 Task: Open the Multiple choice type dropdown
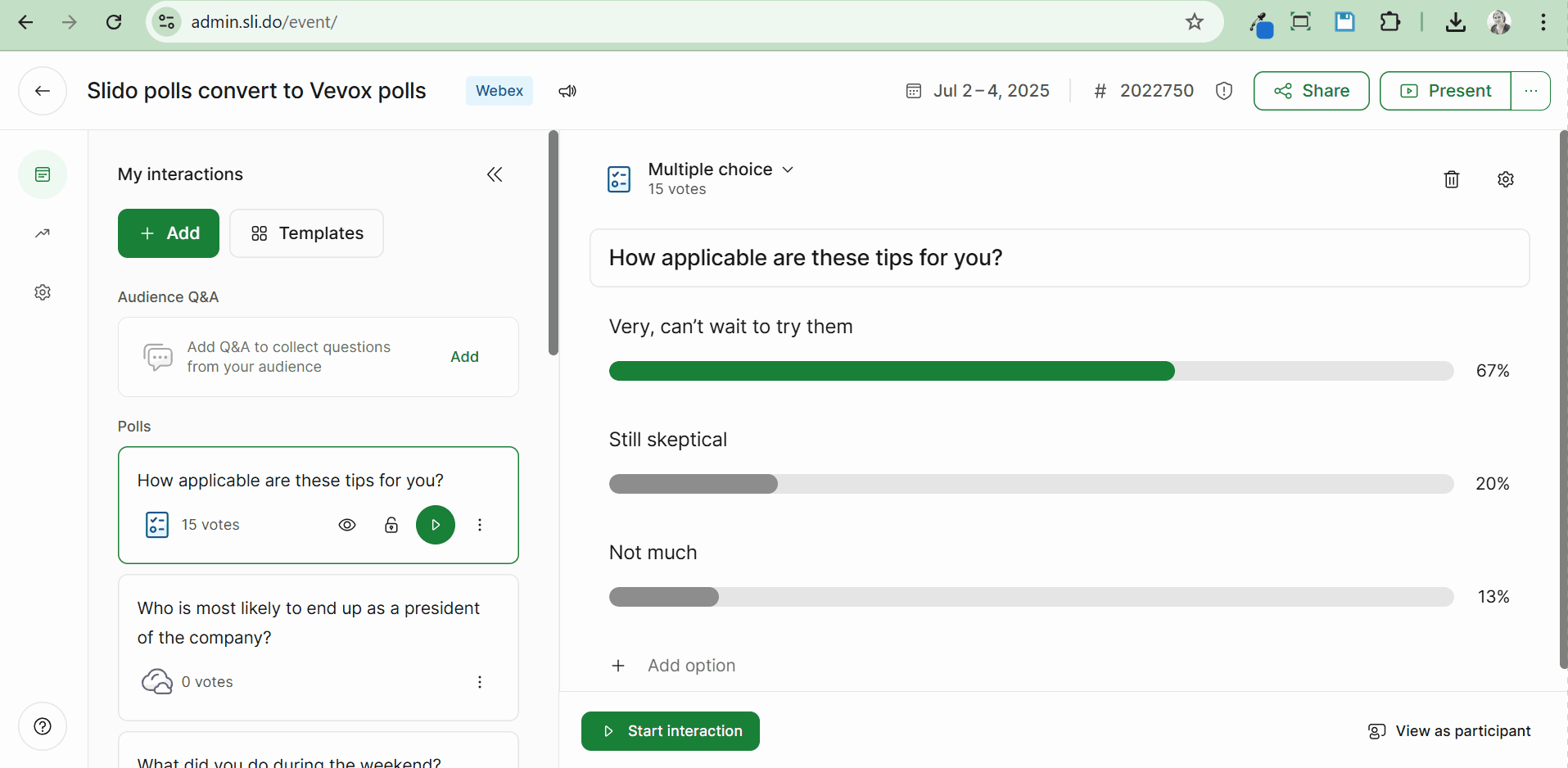click(787, 169)
